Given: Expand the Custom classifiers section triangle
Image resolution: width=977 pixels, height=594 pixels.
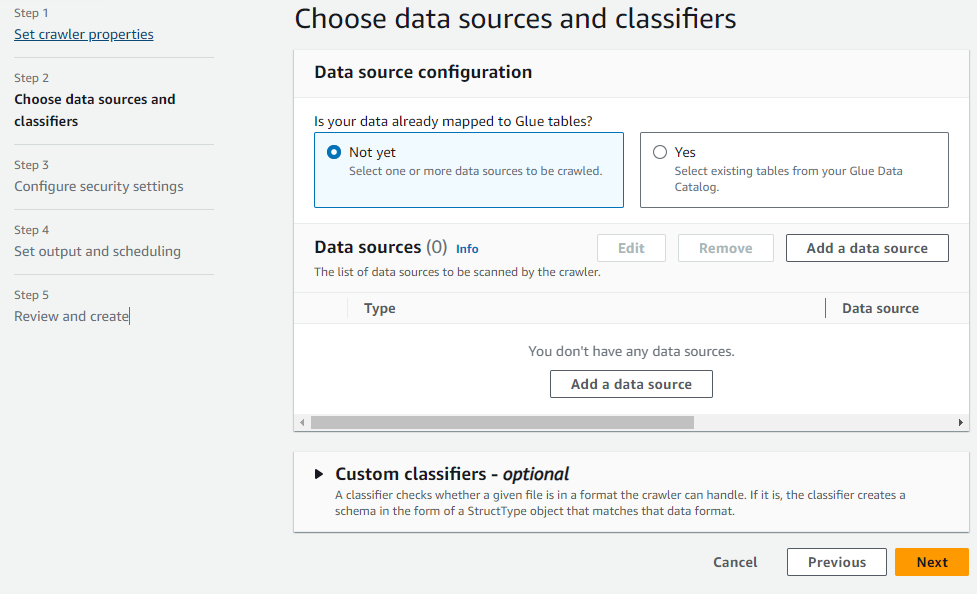Looking at the screenshot, I should [x=319, y=474].
